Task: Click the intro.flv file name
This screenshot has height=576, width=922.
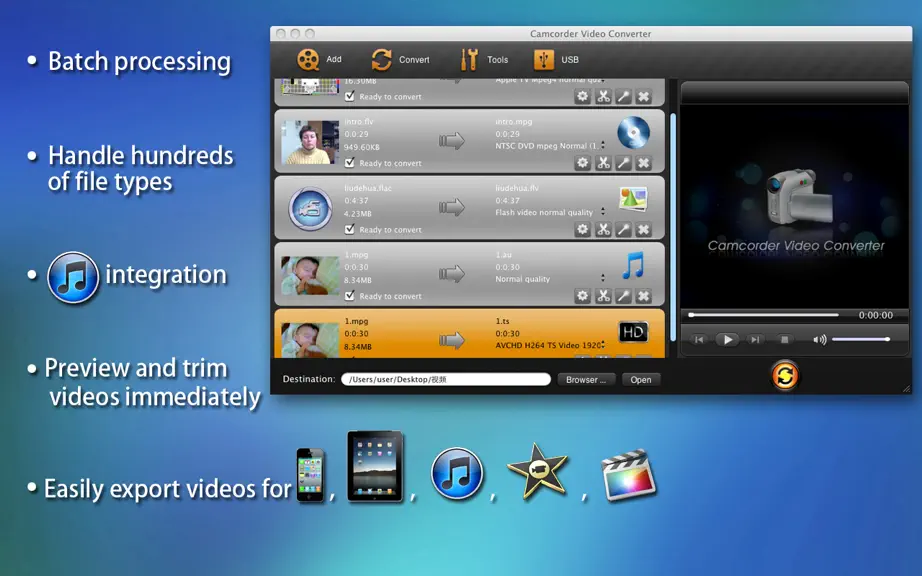Action: 359,122
